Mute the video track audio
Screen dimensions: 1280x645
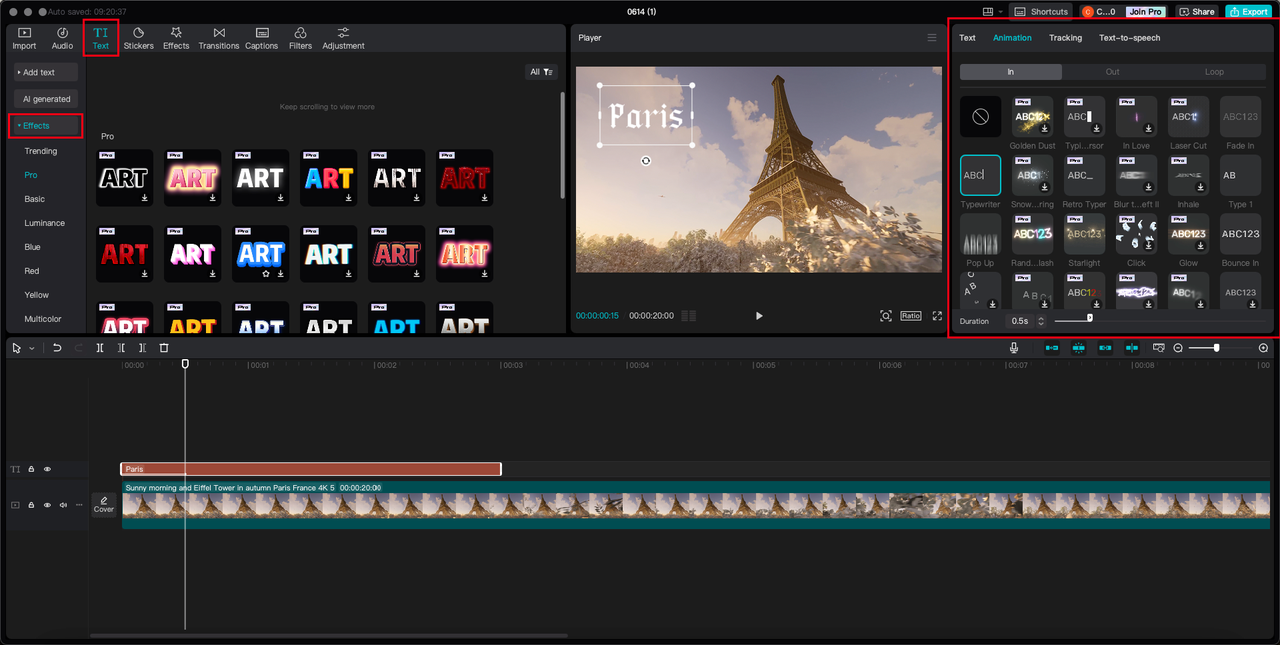(63, 505)
